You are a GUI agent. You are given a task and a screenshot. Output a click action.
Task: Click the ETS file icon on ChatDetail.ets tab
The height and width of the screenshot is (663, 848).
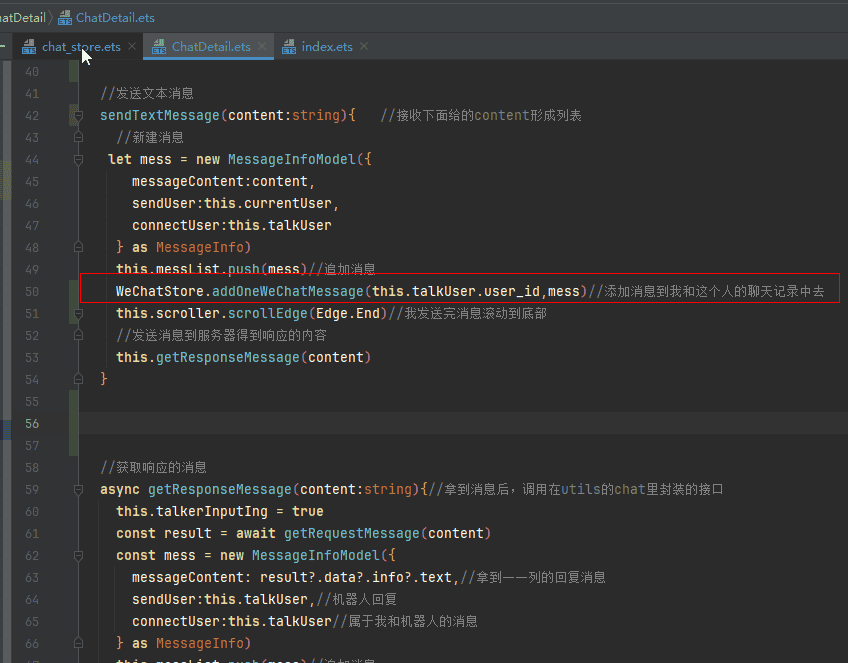tap(158, 45)
